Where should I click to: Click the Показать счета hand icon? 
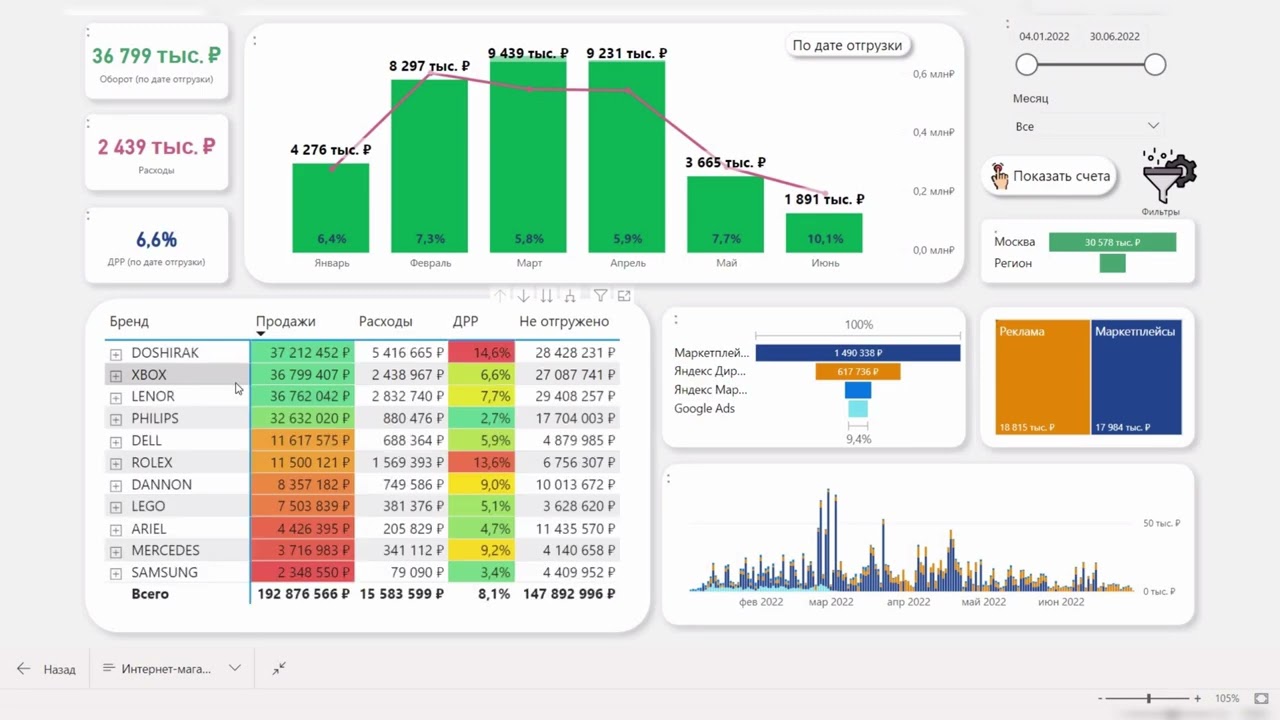click(999, 176)
